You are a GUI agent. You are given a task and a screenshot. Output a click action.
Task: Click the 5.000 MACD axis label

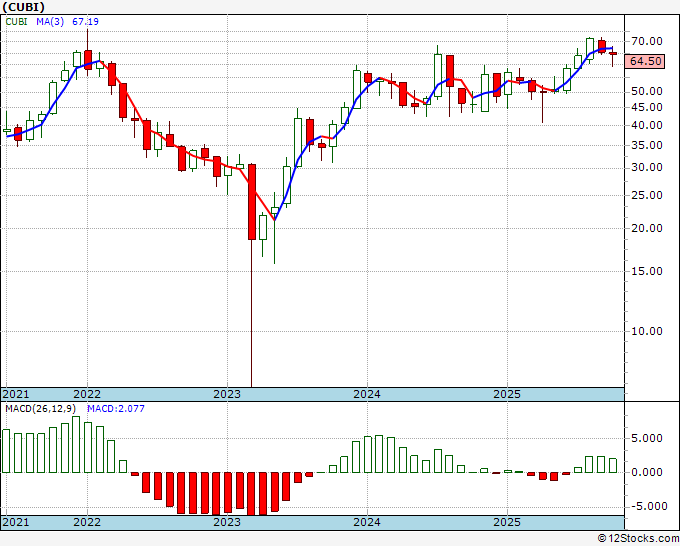tap(647, 438)
